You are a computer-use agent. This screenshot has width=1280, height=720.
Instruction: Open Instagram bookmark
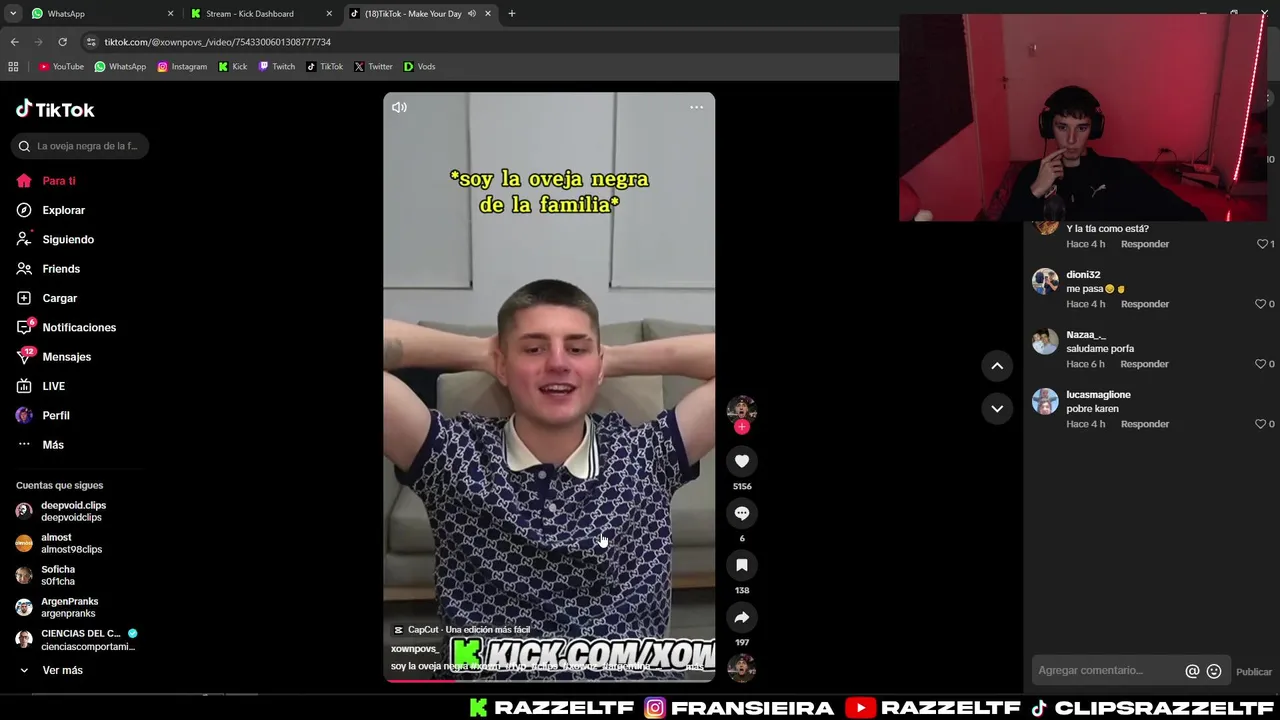pyautogui.click(x=182, y=67)
